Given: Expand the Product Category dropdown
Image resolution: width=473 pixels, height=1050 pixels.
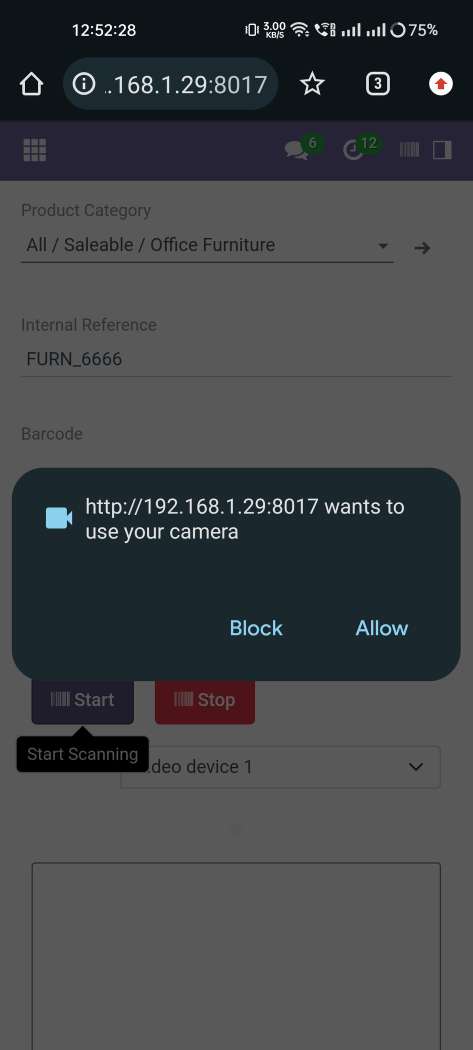Looking at the screenshot, I should 207,245.
